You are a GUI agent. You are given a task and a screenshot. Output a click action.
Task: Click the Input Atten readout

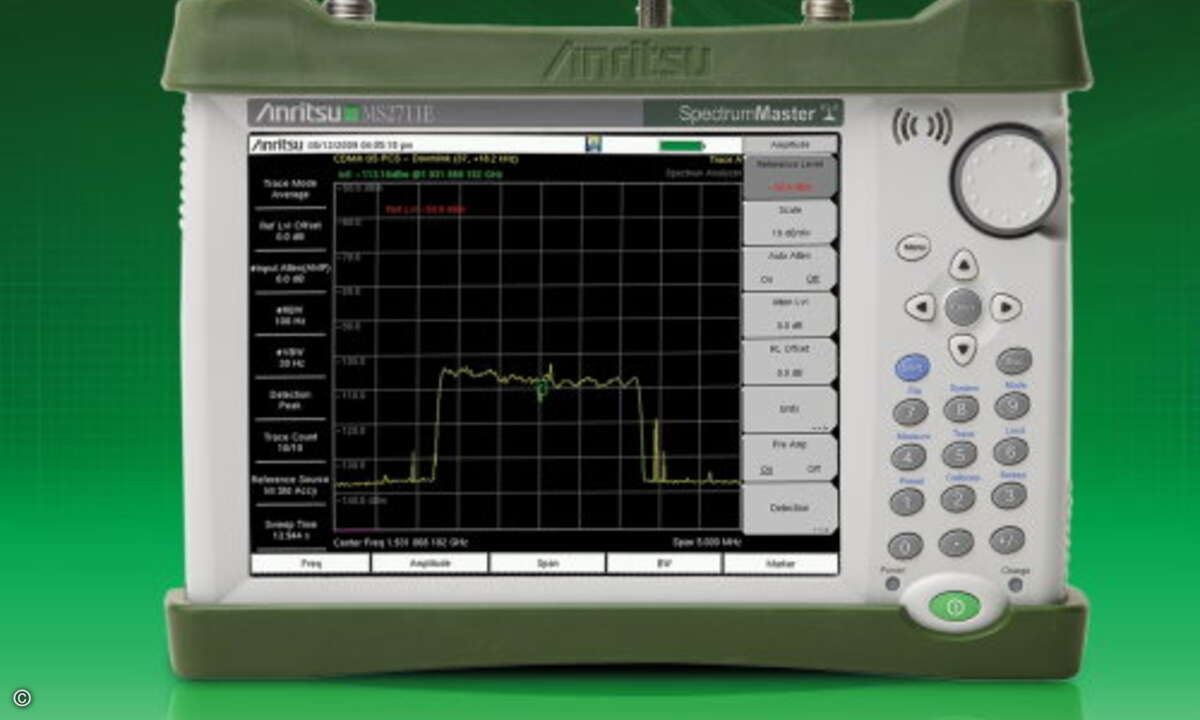[289, 274]
